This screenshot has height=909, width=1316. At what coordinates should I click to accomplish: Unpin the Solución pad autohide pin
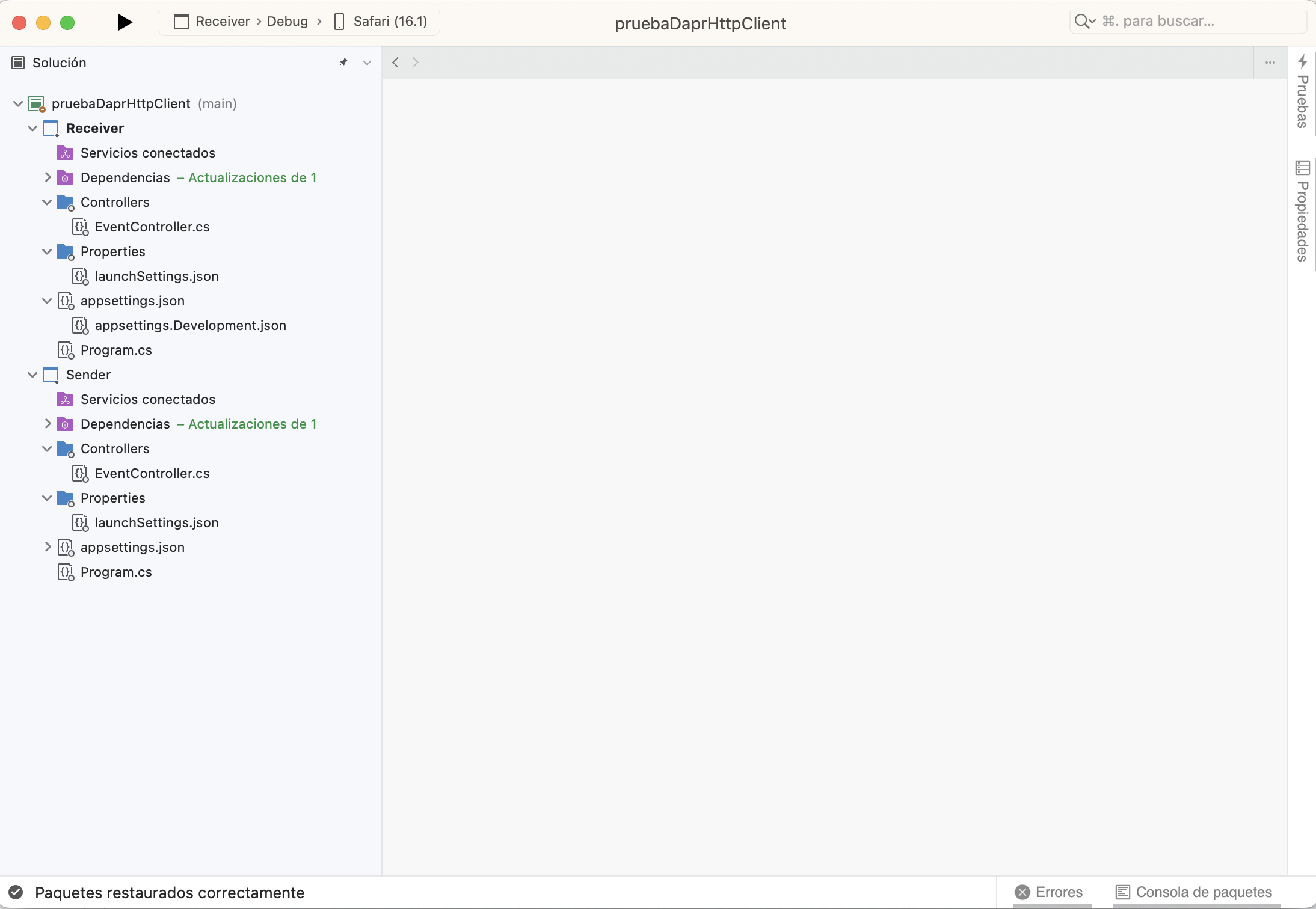point(343,62)
